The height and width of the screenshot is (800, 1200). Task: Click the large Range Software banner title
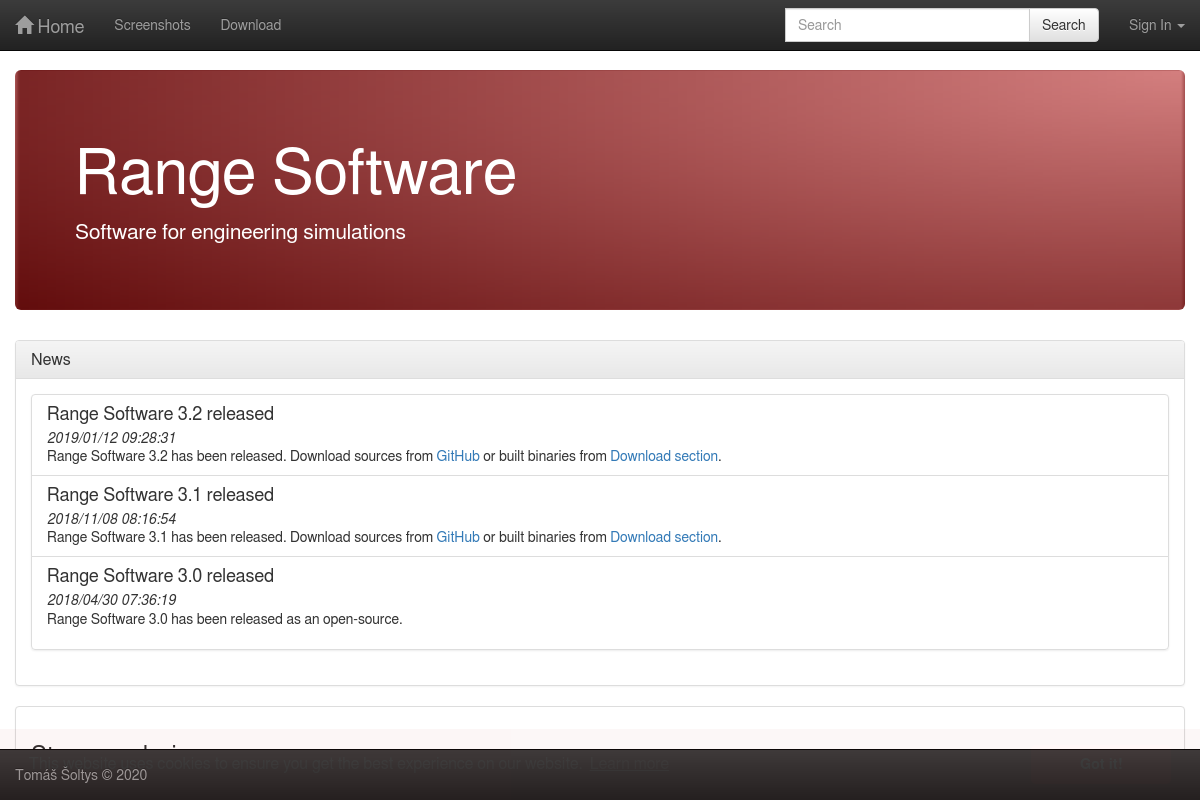[296, 172]
